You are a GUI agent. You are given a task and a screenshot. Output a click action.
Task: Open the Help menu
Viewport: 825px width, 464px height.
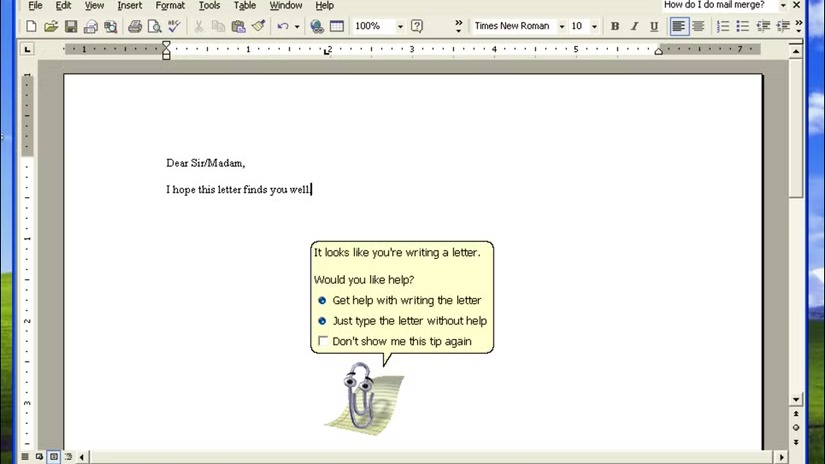coord(325,5)
